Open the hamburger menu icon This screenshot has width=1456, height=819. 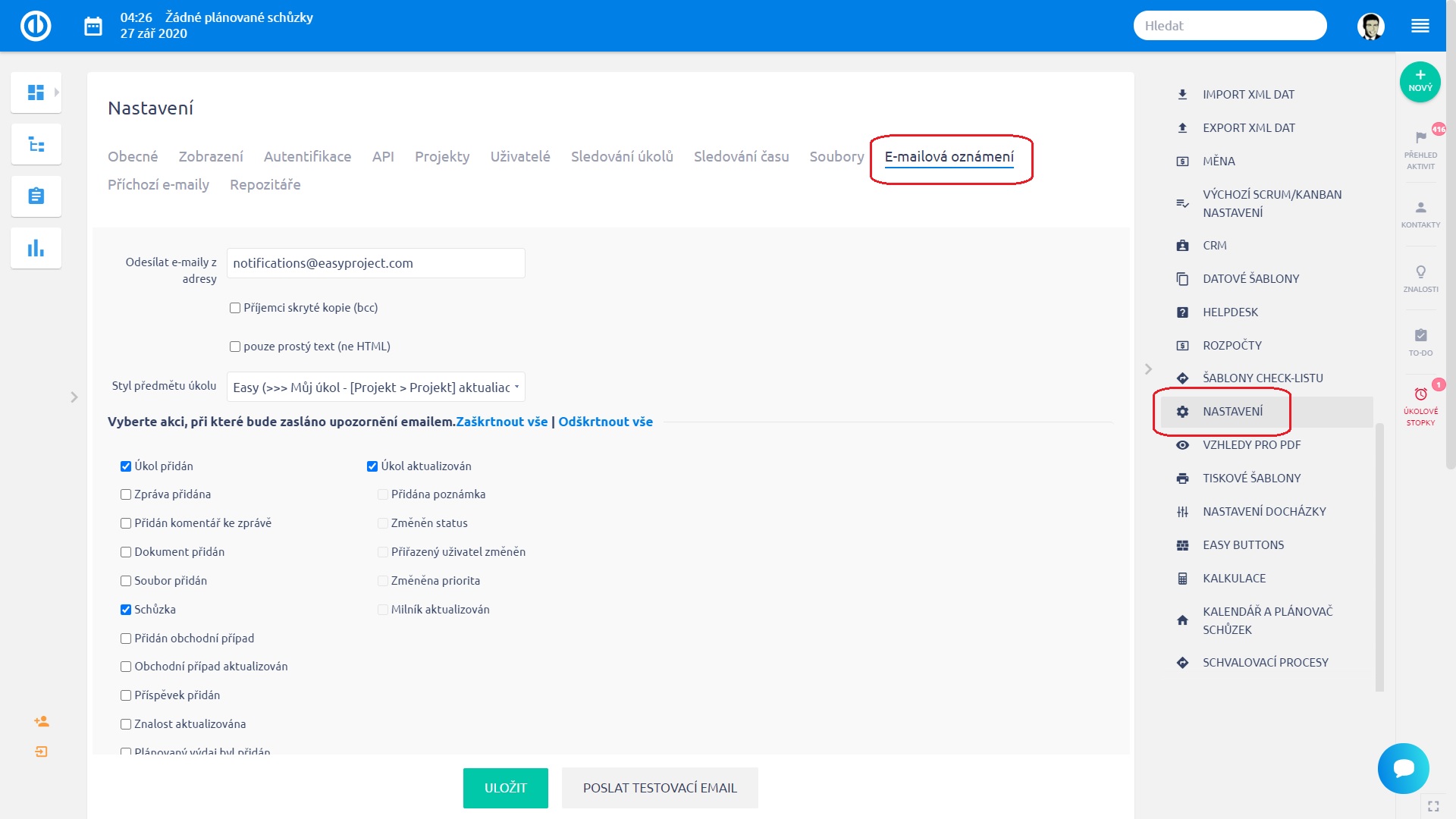pyautogui.click(x=1420, y=27)
